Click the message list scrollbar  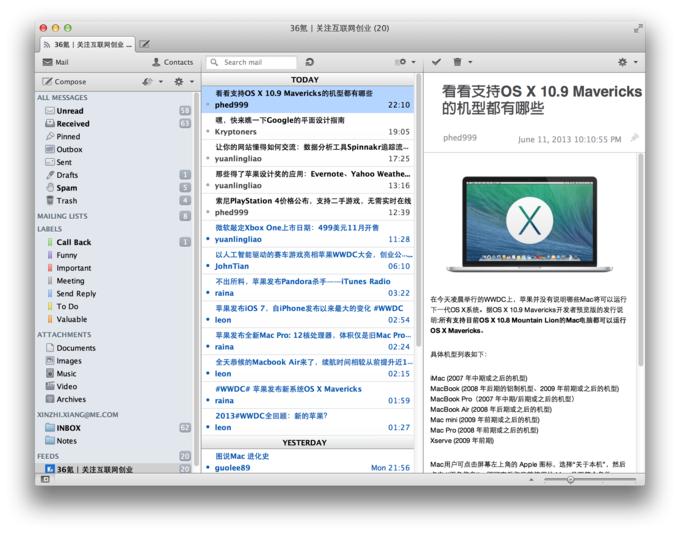[418, 210]
